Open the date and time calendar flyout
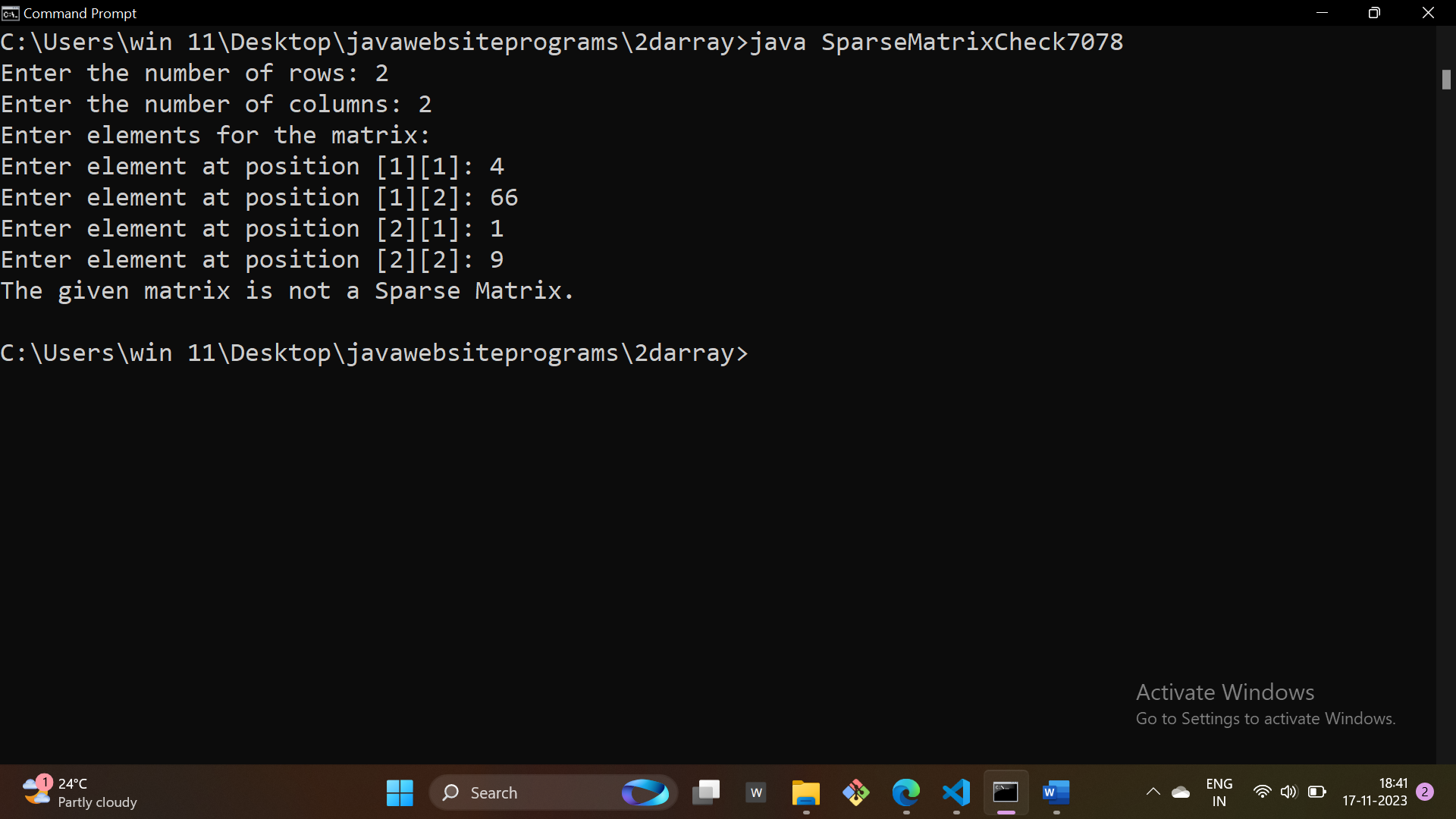 coord(1374,792)
